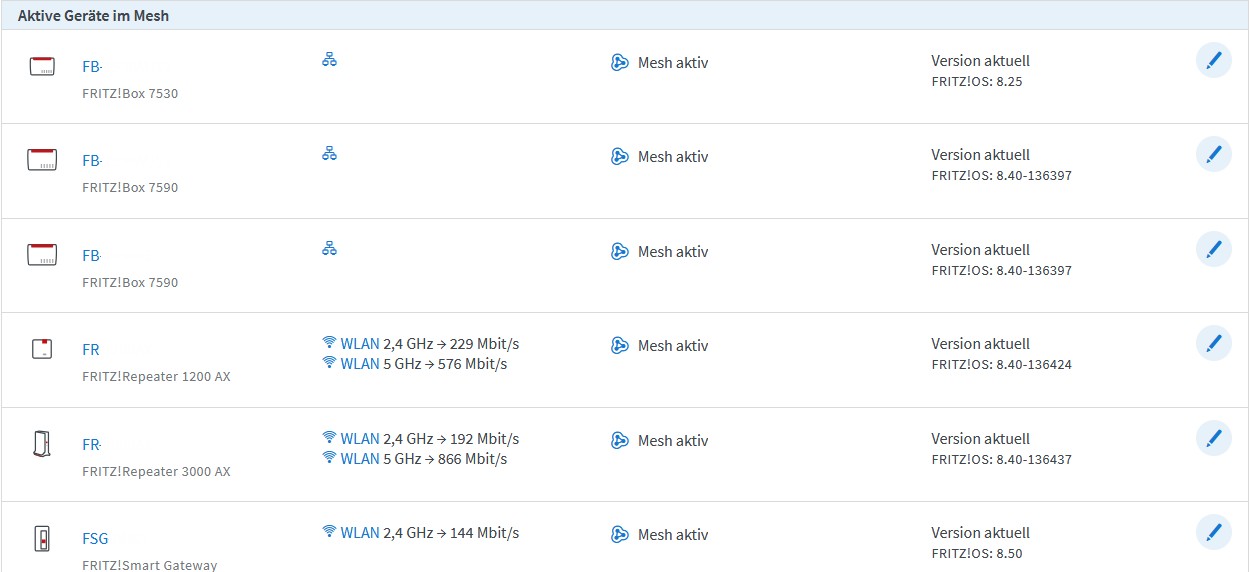Edit the FRITZ!Repeater 3000 AX entry
This screenshot has height=572, width=1250.
(x=1214, y=438)
